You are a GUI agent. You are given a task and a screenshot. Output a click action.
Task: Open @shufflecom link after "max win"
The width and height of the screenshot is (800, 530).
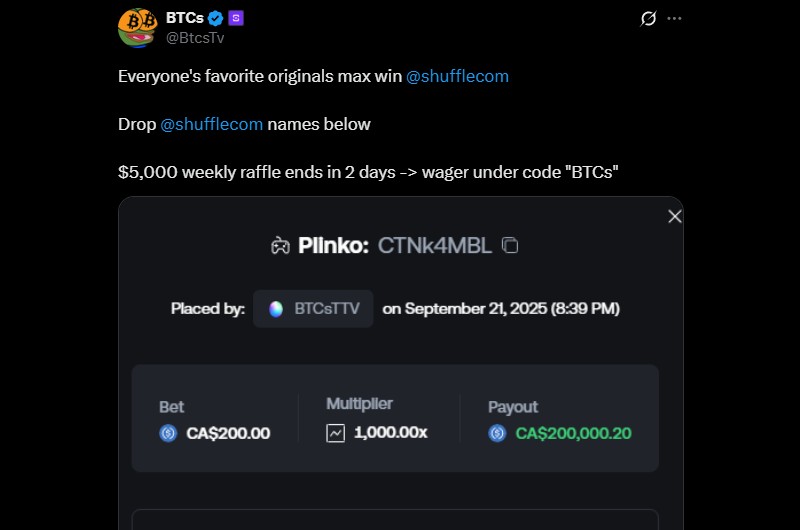(457, 76)
